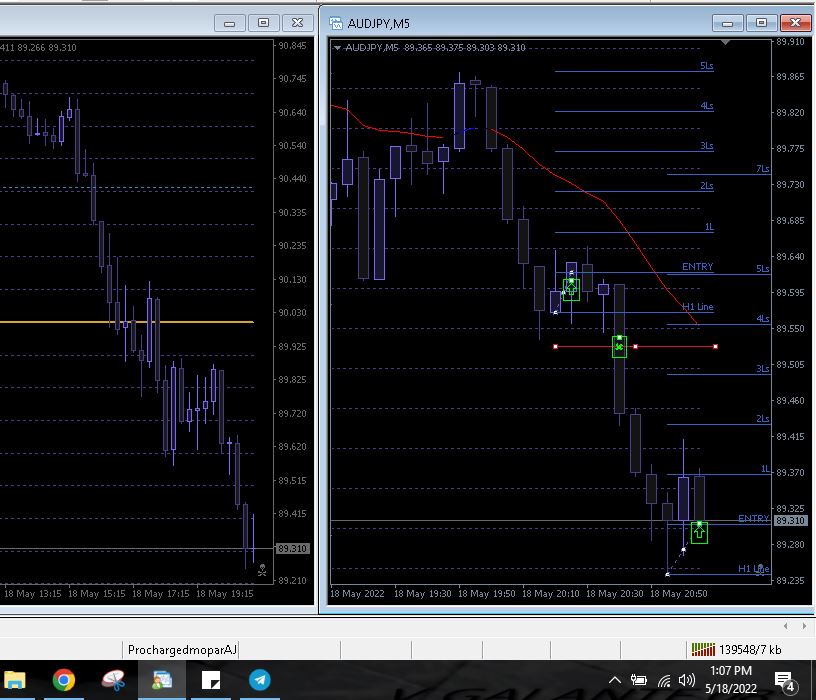The image size is (816, 700).
Task: Open the clock showing 1:07 PM
Action: (x=731, y=680)
